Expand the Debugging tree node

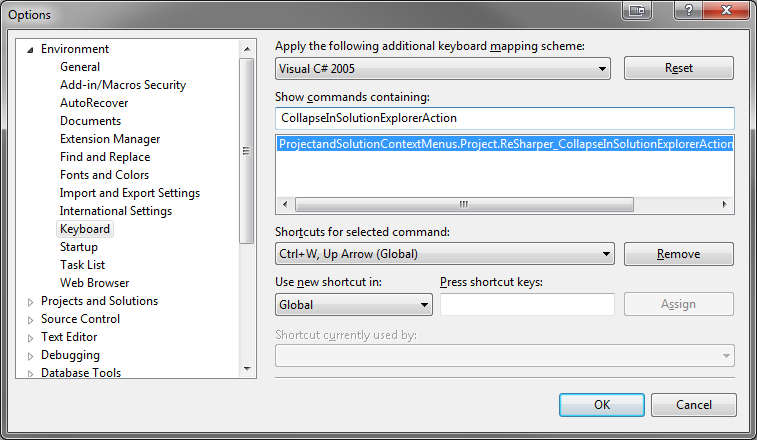(30, 355)
